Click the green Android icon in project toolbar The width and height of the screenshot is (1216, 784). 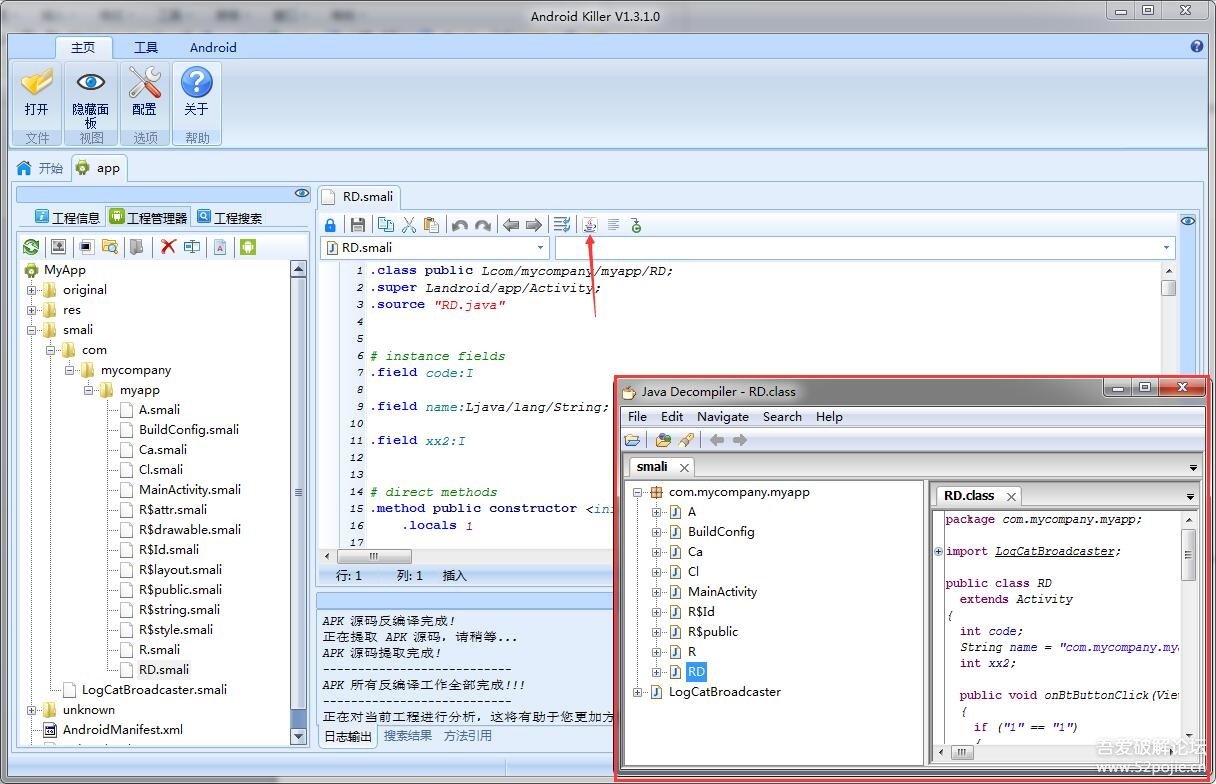click(x=247, y=247)
